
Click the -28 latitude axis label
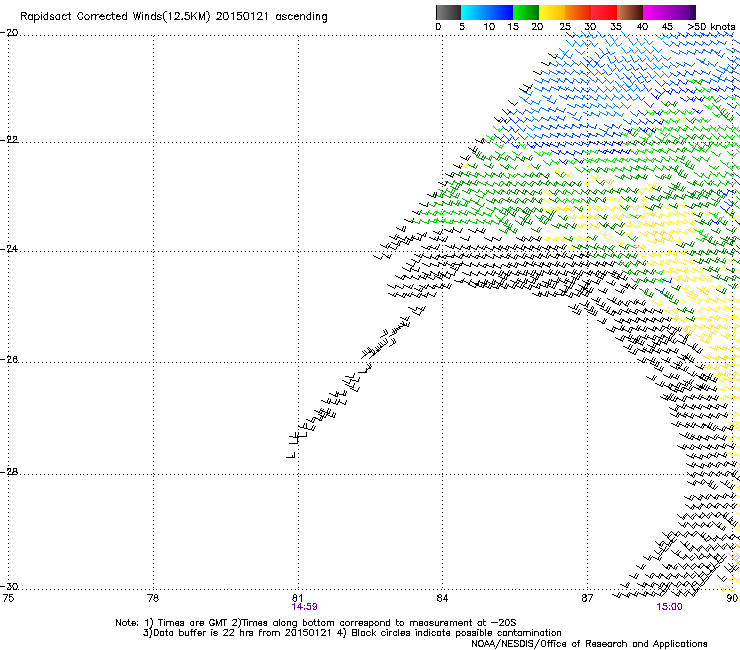coord(9,472)
